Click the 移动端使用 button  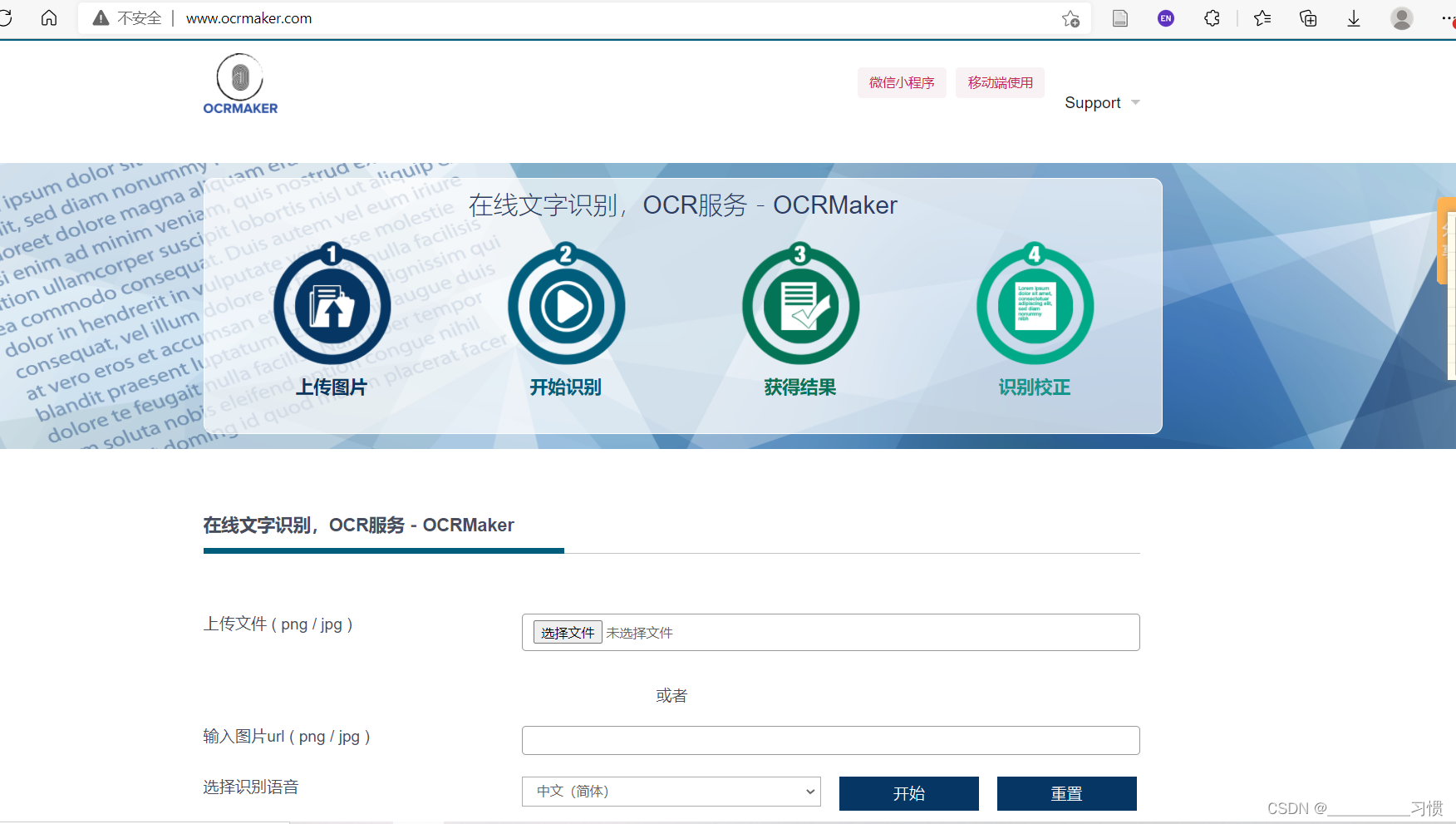click(x=1000, y=82)
